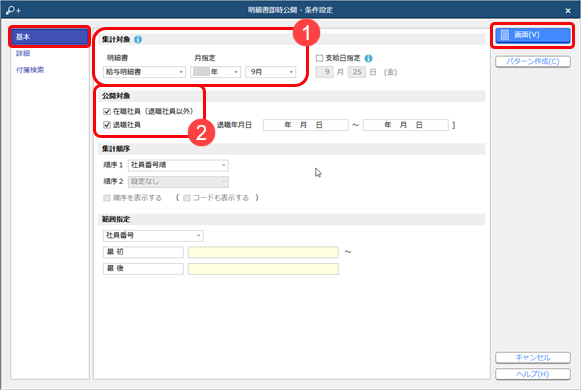Toggle the 在職社員(退職社員以外) checkbox

click(107, 111)
